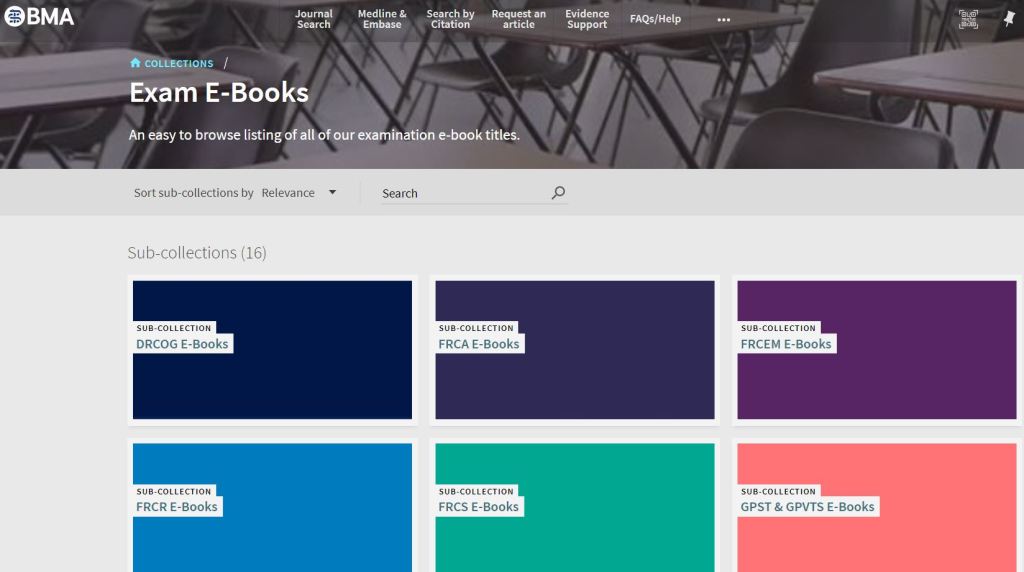Go to Search by Citation
The image size is (1024, 572).
pos(450,19)
